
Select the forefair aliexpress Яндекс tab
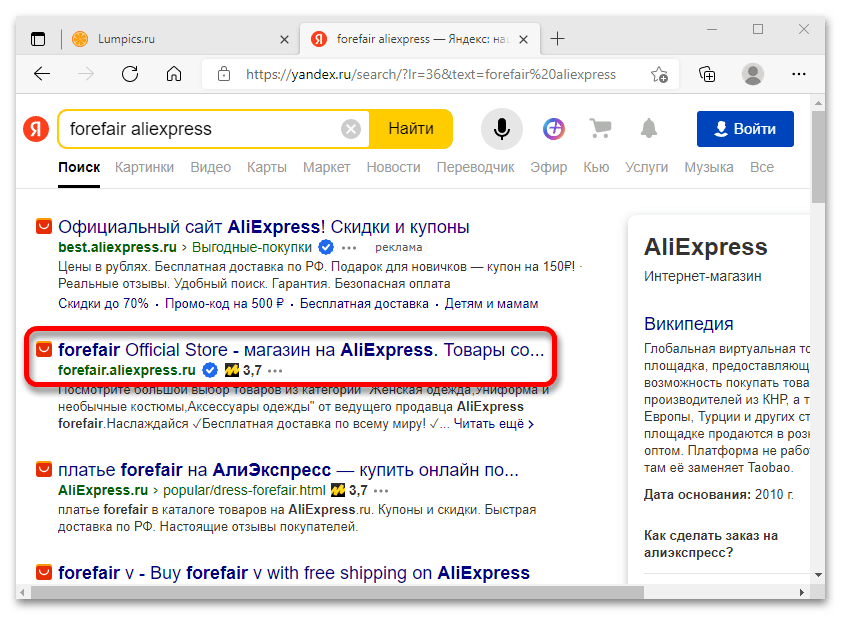click(x=420, y=39)
